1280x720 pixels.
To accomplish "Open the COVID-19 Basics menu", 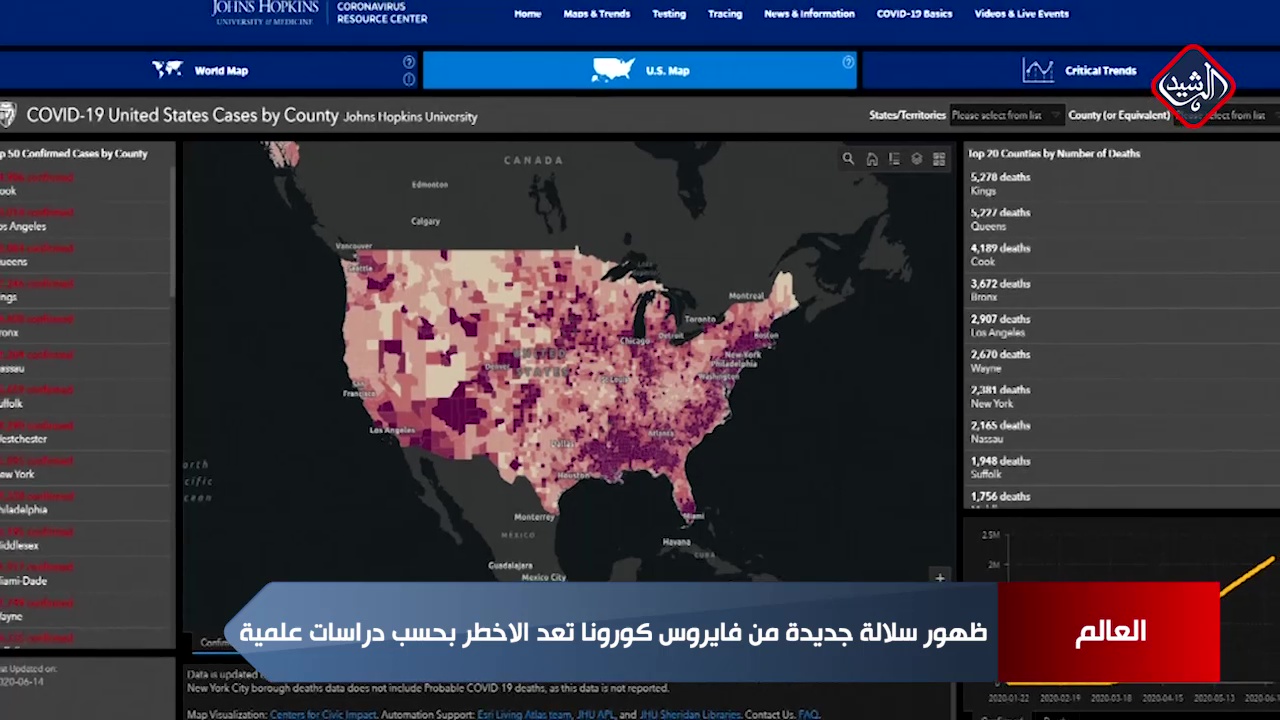I will 914,14.
